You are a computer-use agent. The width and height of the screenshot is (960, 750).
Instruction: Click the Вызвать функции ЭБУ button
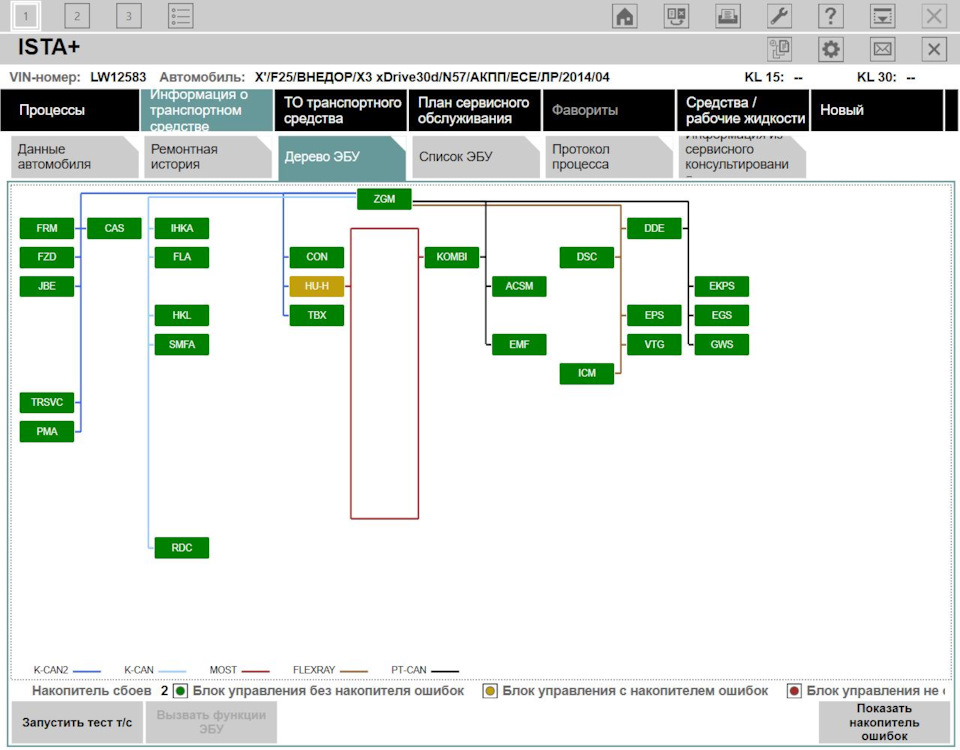click(211, 722)
